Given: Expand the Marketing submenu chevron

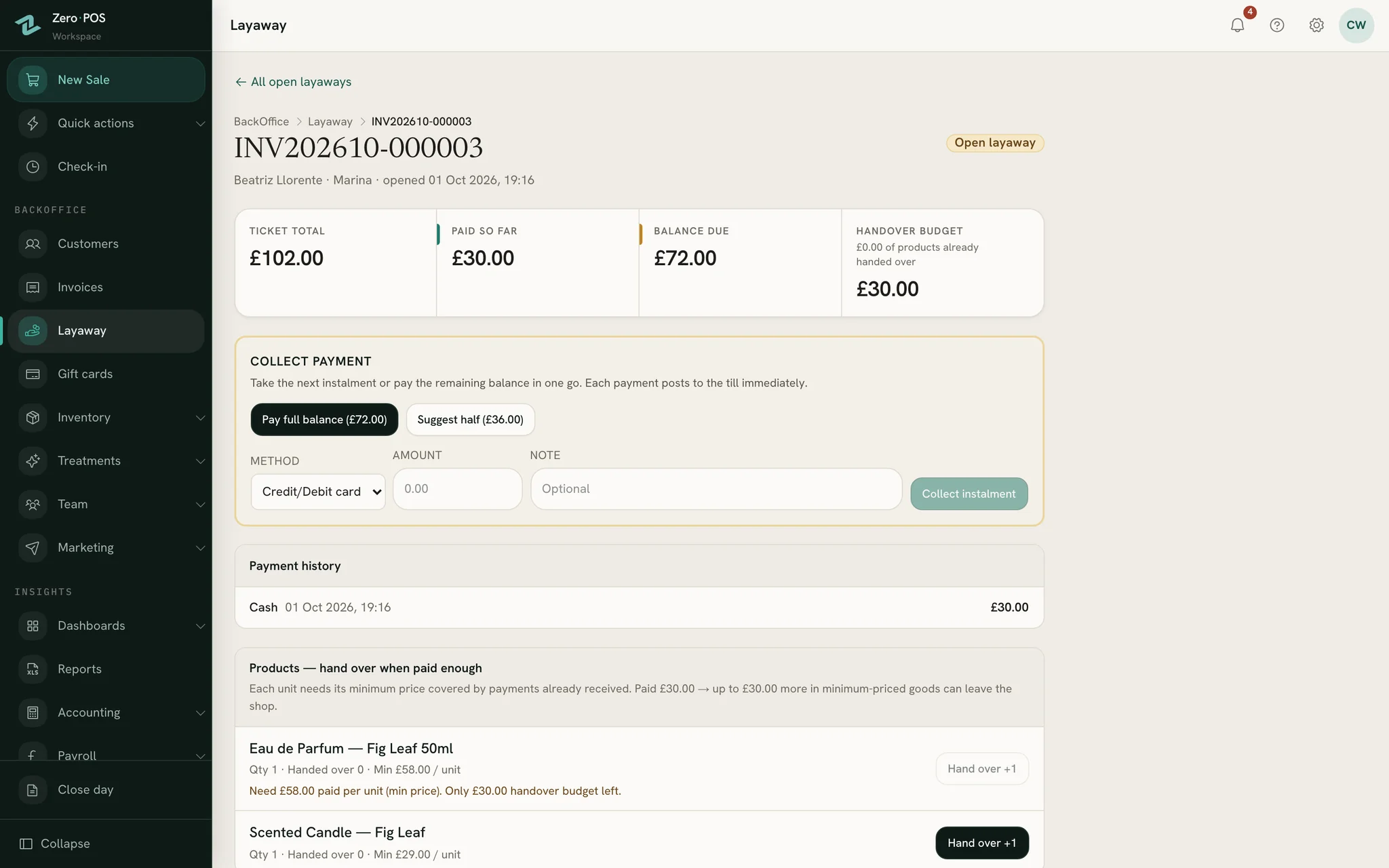Looking at the screenshot, I should pos(200,548).
